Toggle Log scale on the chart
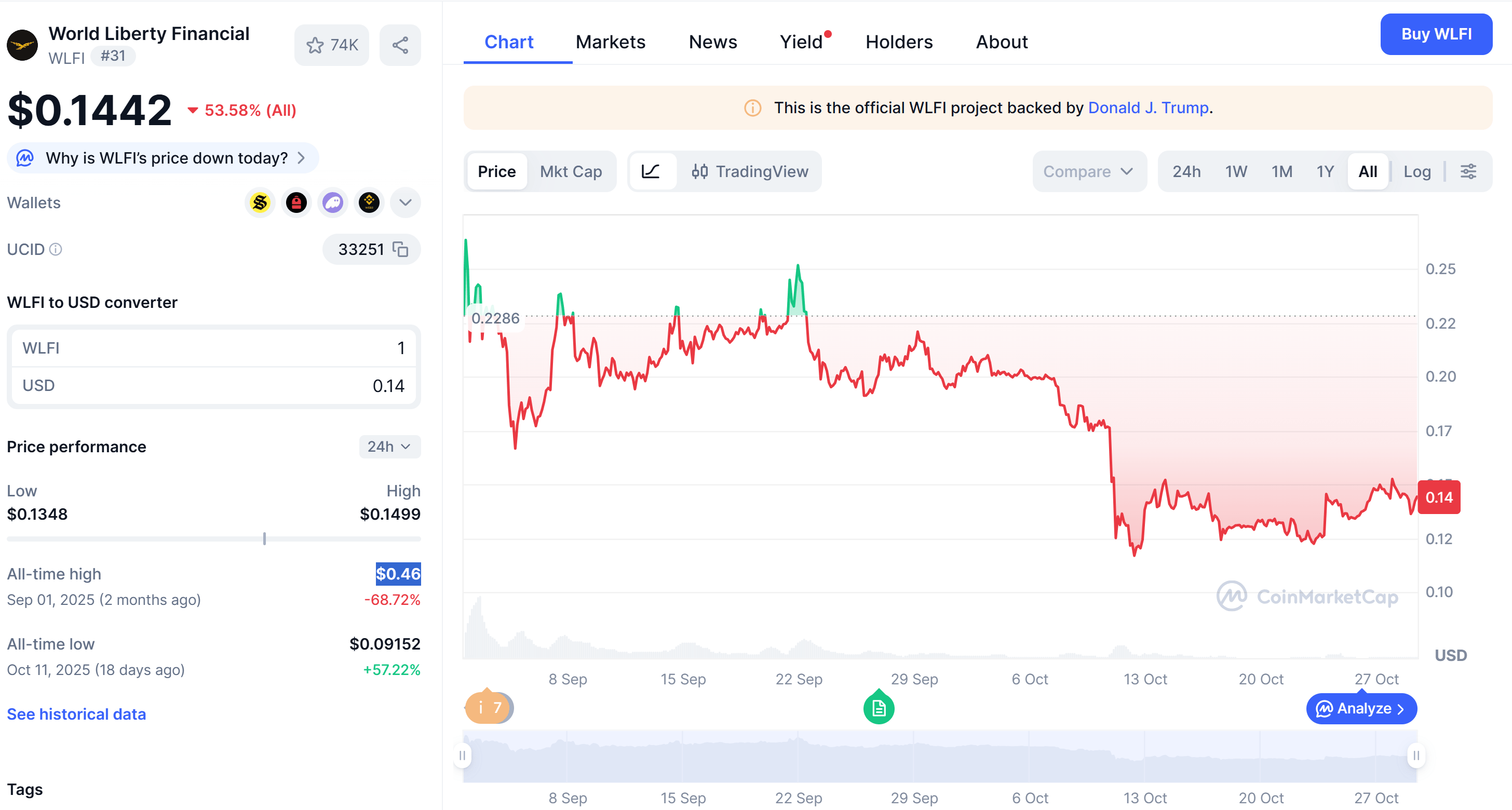Screen dimensions: 1512x810 (x=1417, y=171)
